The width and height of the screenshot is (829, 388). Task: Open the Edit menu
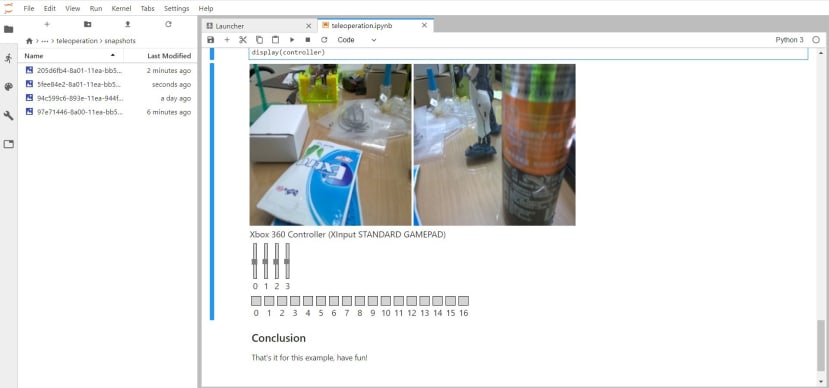(x=50, y=8)
